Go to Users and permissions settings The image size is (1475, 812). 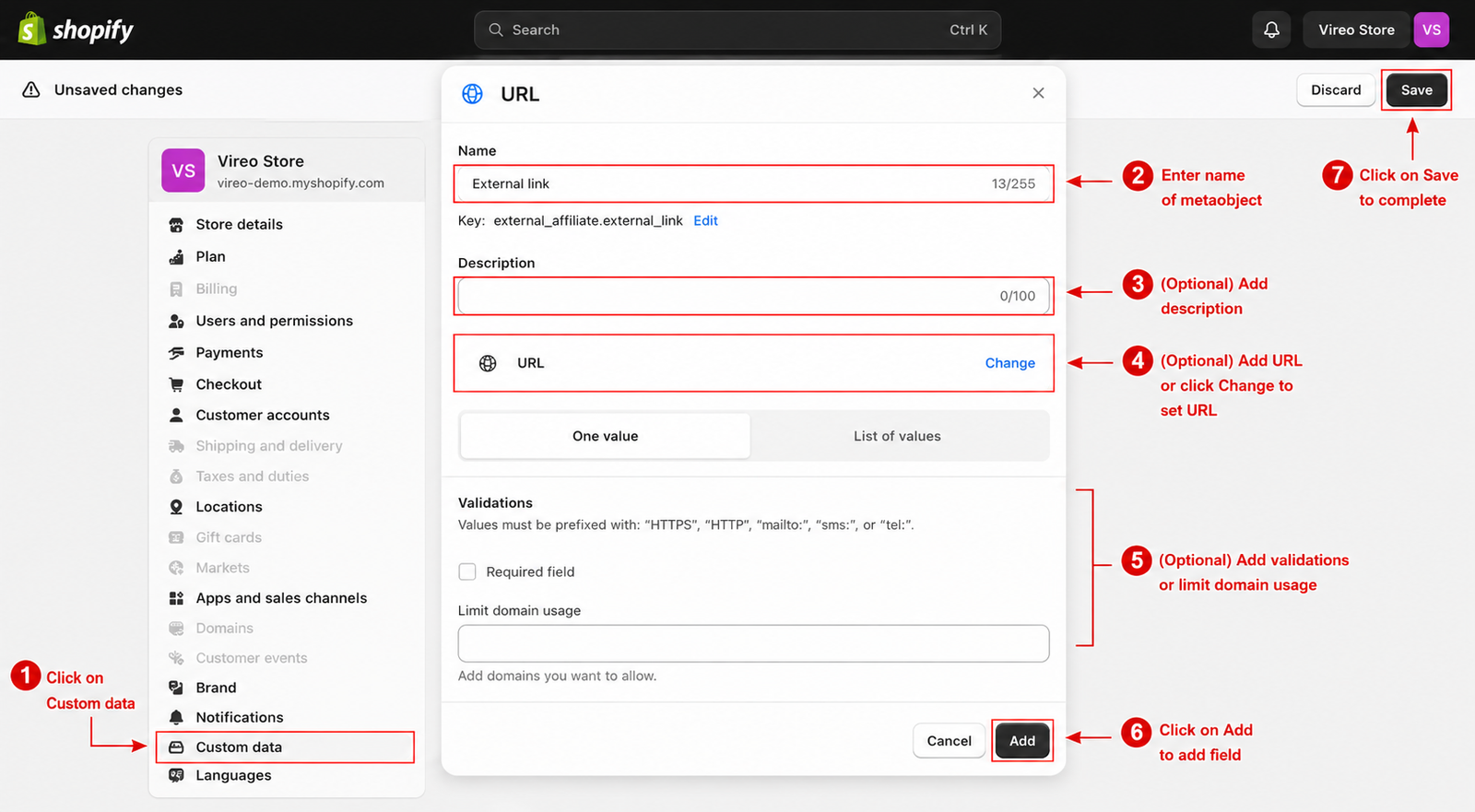274,321
